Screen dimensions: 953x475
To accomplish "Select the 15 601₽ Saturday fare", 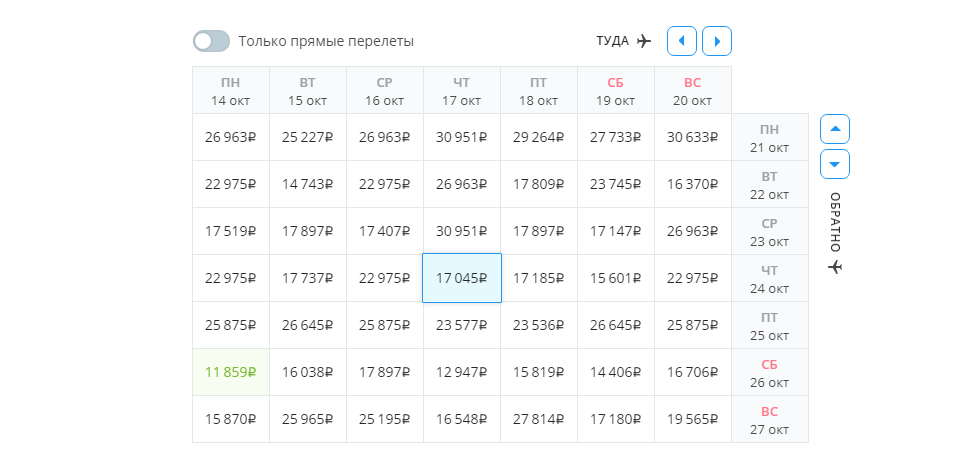I will [616, 278].
